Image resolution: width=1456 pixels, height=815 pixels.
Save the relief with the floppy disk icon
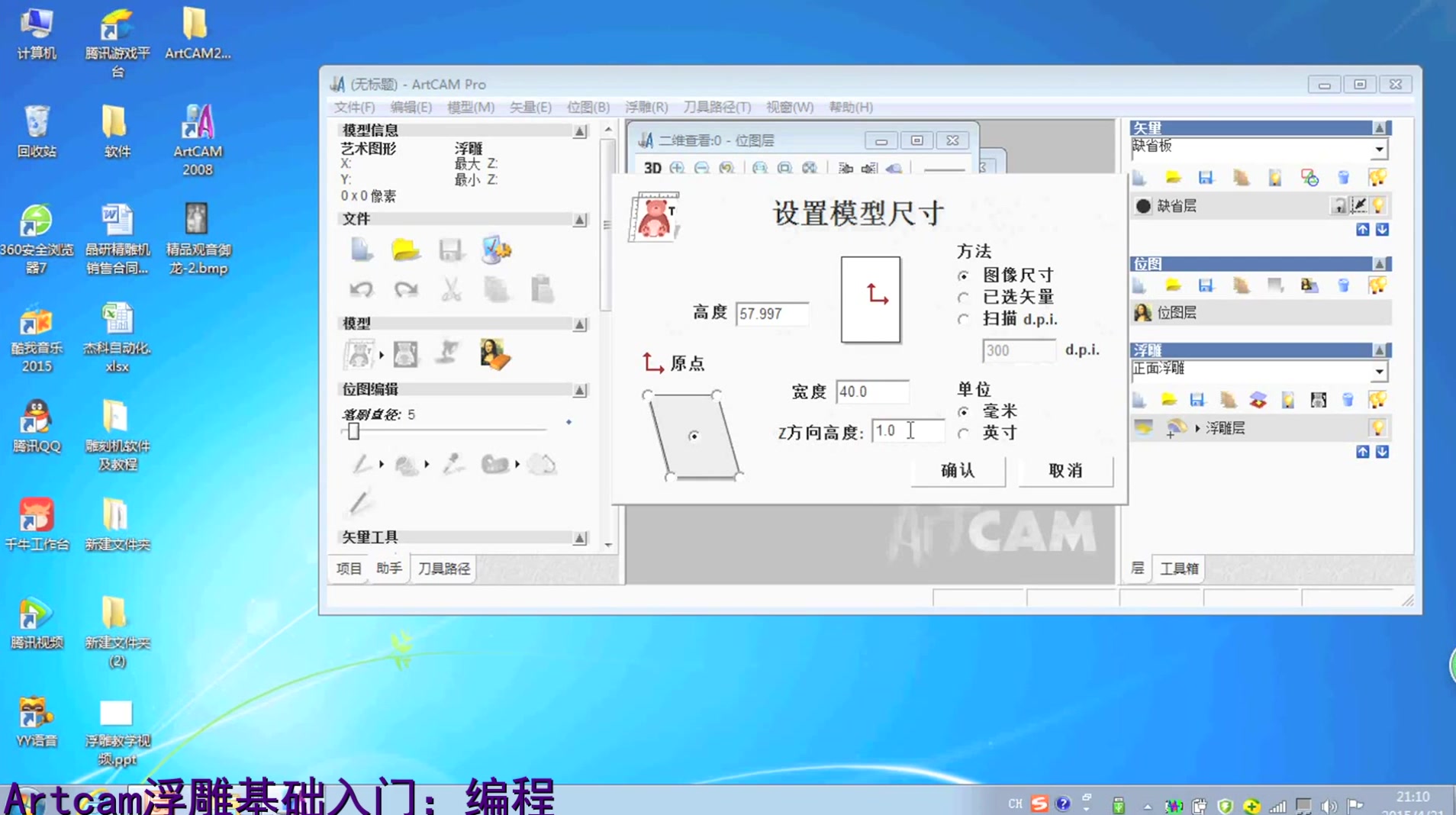(x=1197, y=399)
